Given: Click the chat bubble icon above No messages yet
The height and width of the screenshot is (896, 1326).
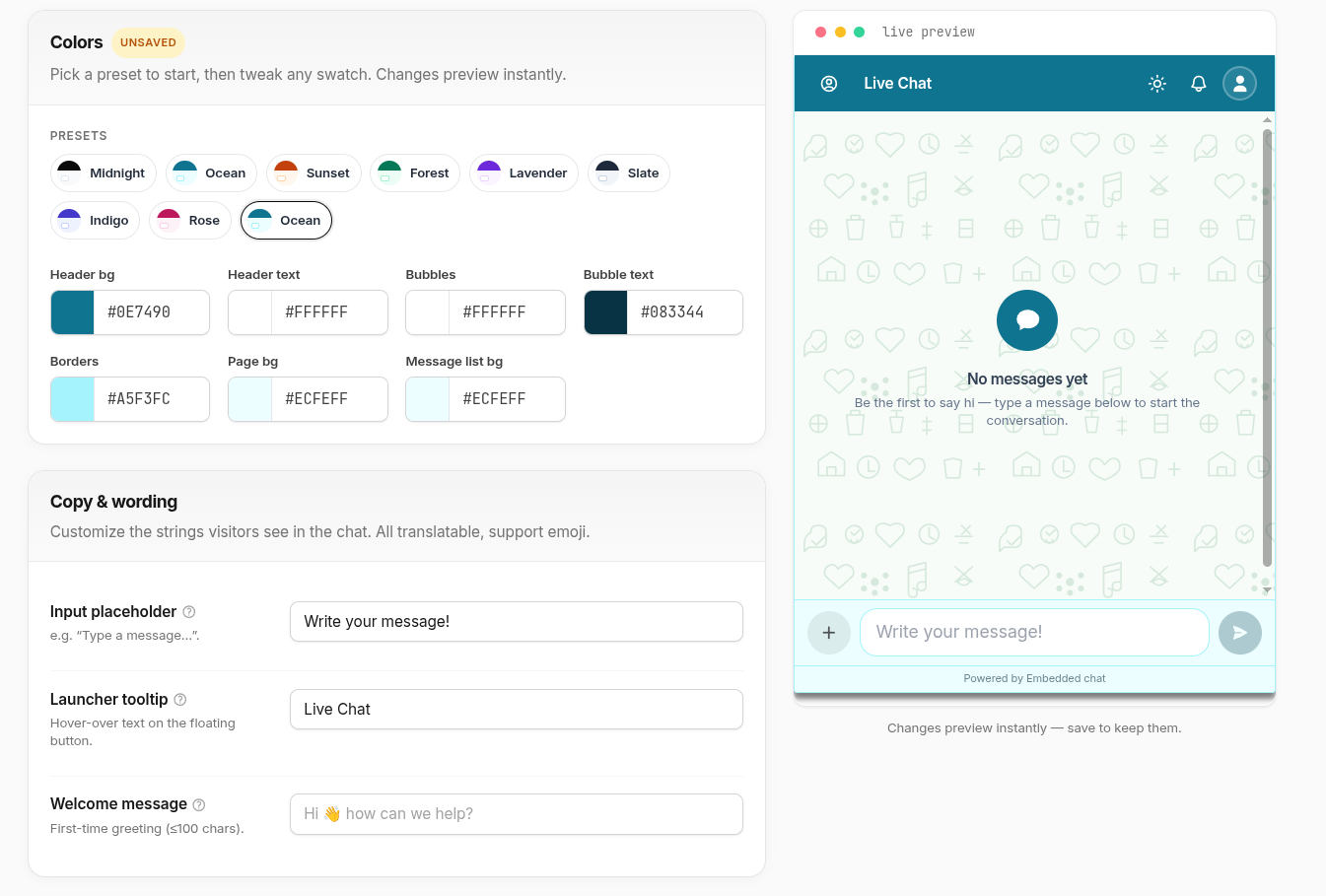Looking at the screenshot, I should (1027, 320).
